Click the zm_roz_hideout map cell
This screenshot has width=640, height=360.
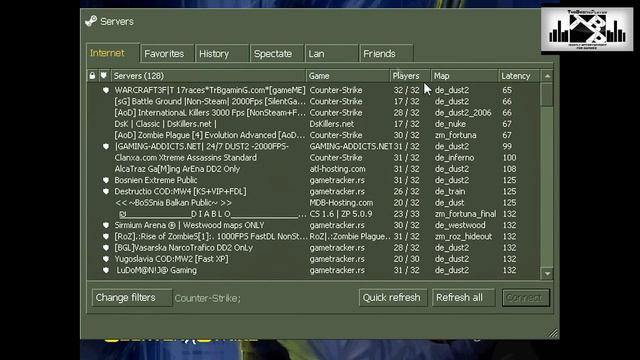coord(463,236)
